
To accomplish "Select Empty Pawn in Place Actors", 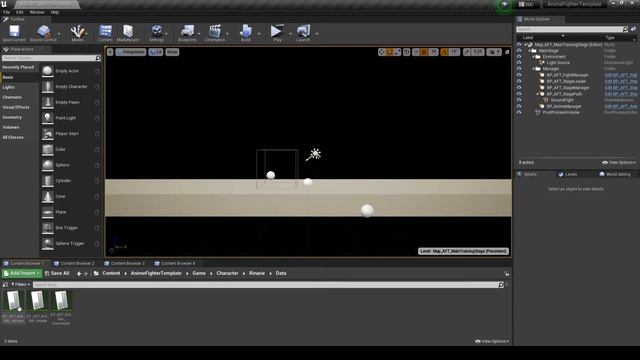I will point(71,102).
